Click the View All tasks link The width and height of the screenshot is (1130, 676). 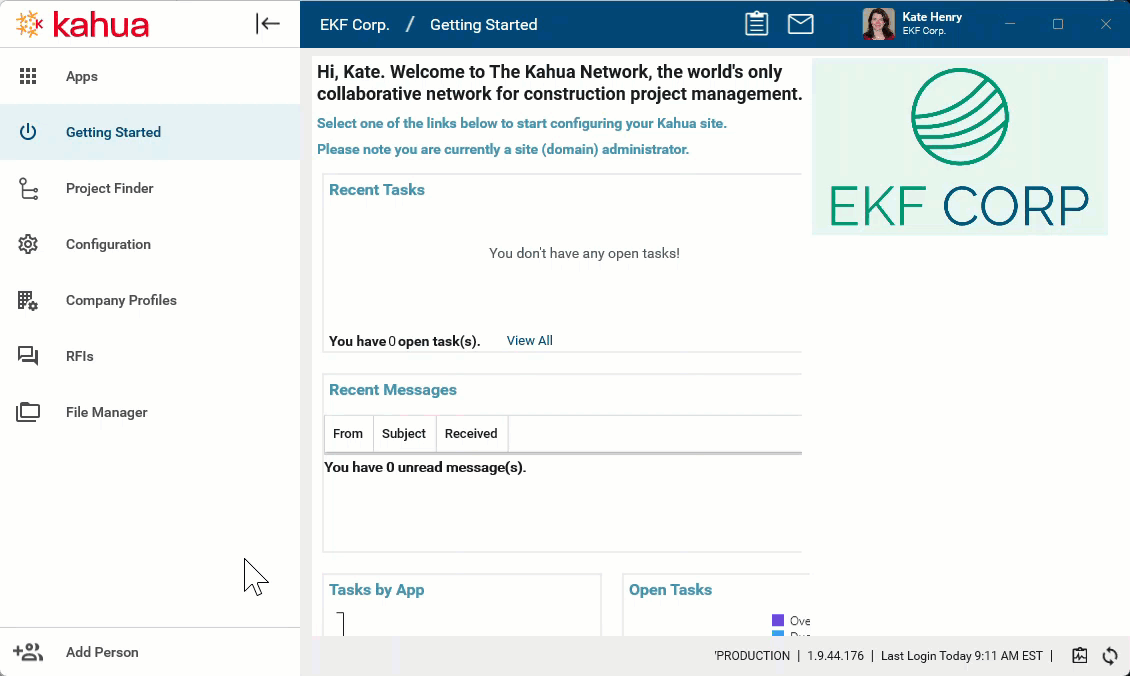pyautogui.click(x=529, y=341)
